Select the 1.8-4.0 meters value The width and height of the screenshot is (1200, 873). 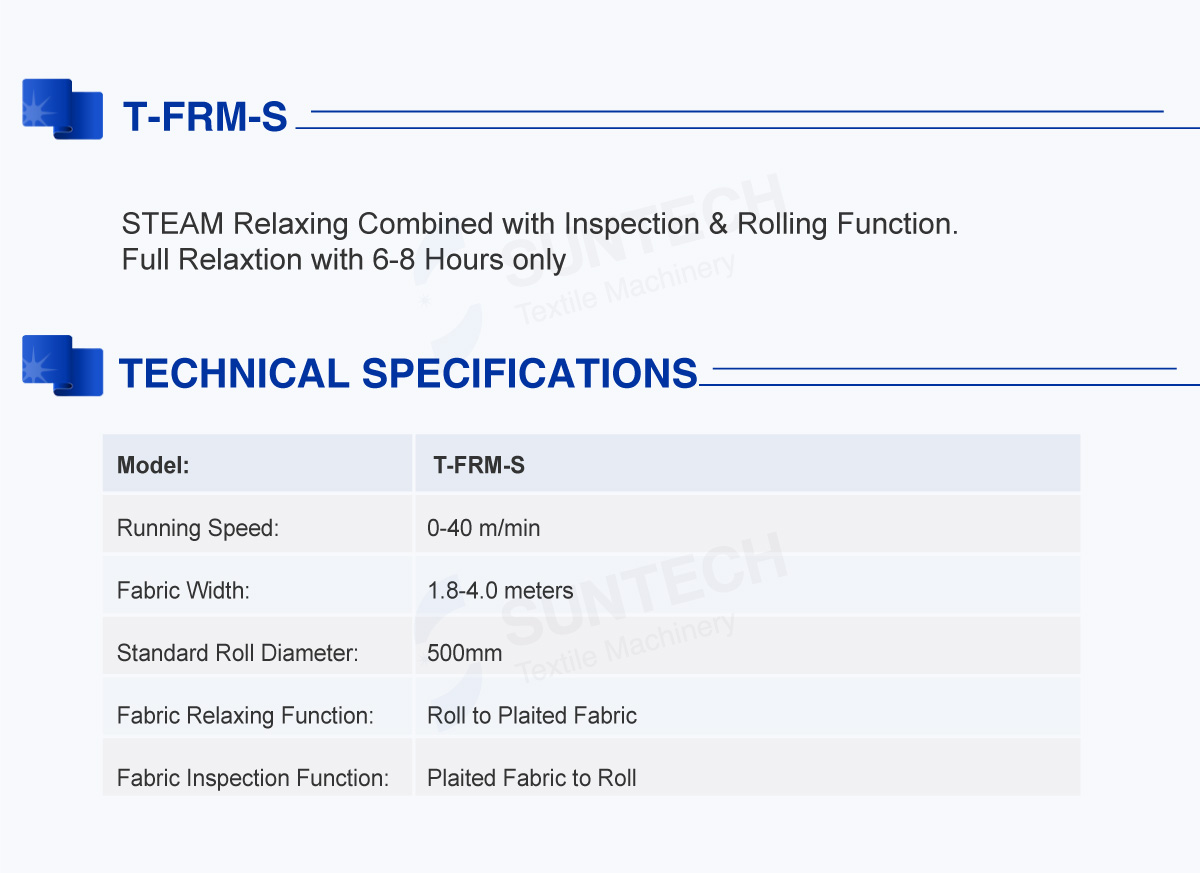500,590
